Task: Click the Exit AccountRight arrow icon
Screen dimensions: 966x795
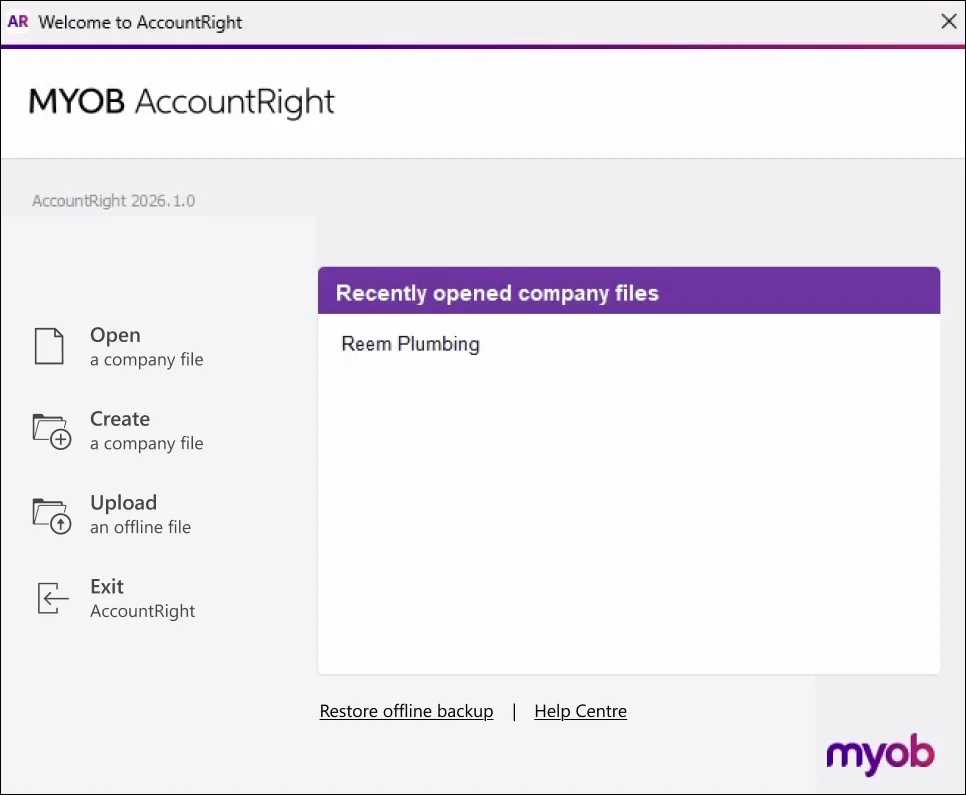Action: point(53,598)
